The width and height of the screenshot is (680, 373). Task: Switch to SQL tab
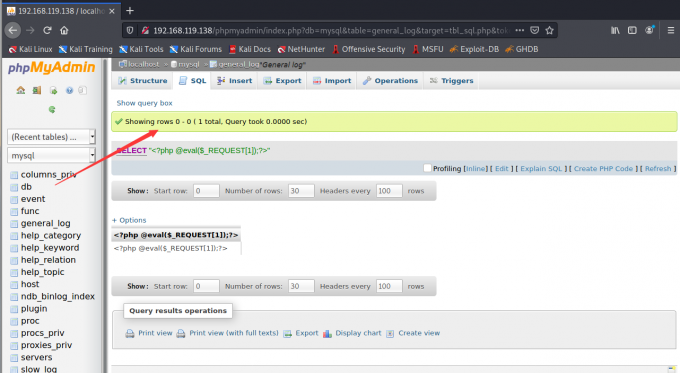click(x=193, y=81)
